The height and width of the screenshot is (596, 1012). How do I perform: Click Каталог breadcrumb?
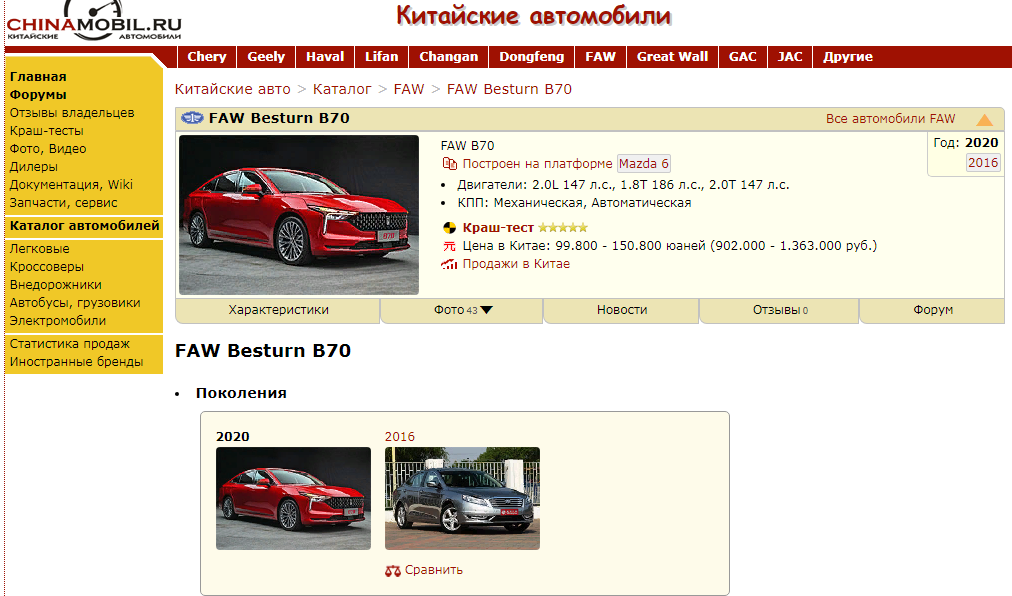(342, 89)
